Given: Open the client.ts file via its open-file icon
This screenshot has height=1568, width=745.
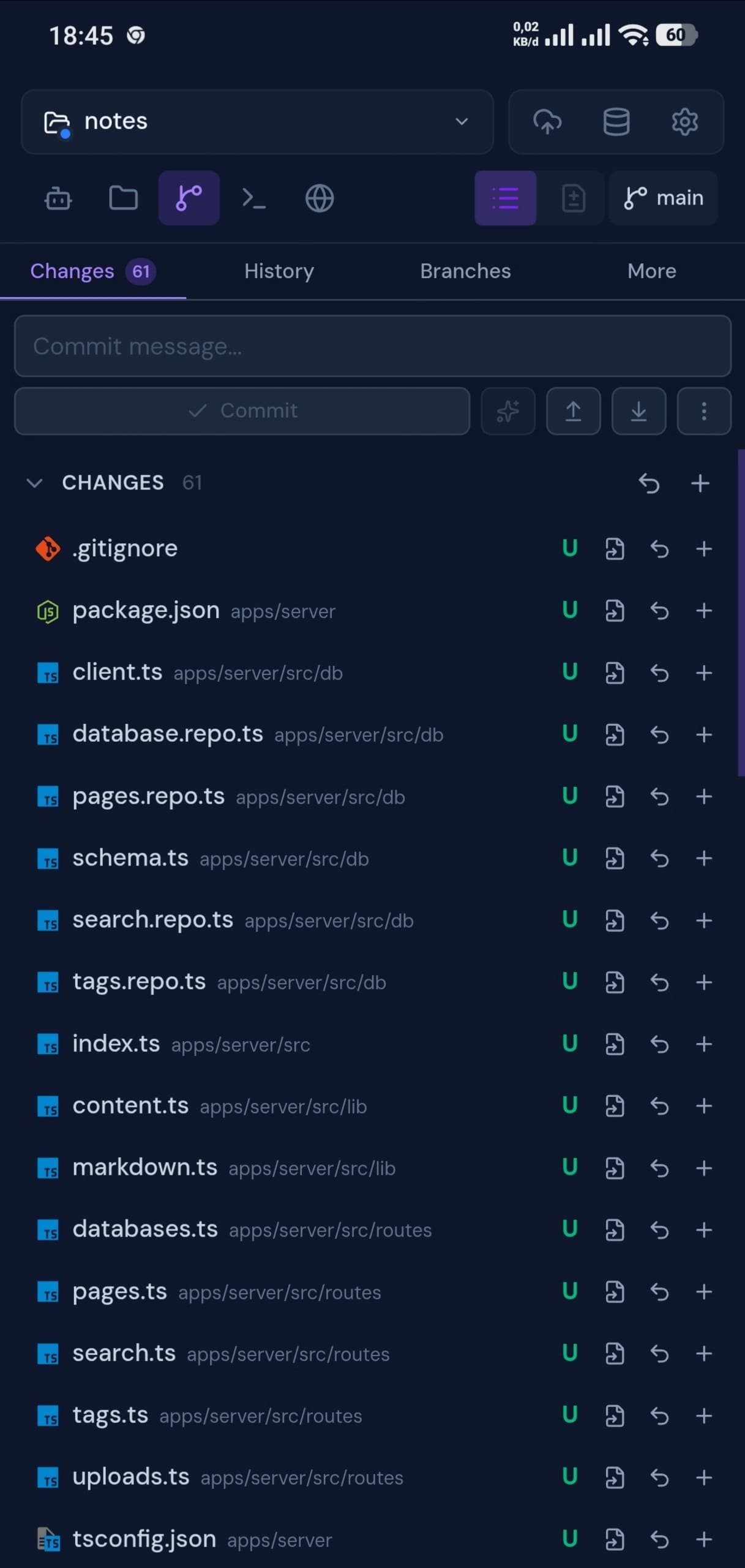Looking at the screenshot, I should [615, 673].
